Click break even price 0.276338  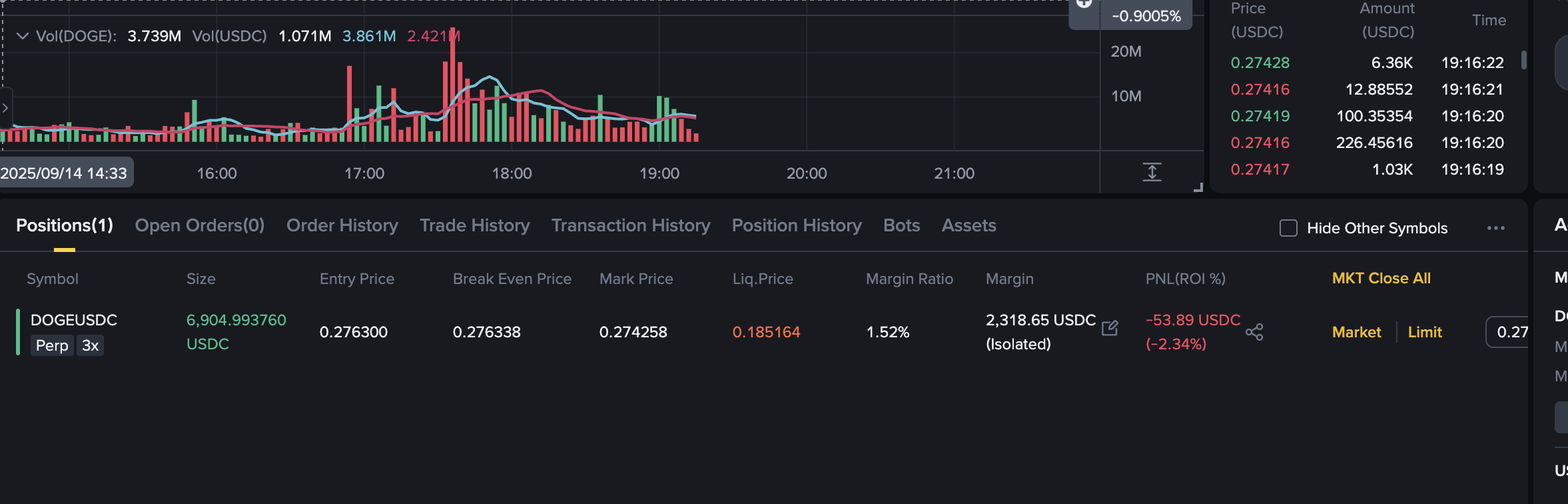pos(487,332)
